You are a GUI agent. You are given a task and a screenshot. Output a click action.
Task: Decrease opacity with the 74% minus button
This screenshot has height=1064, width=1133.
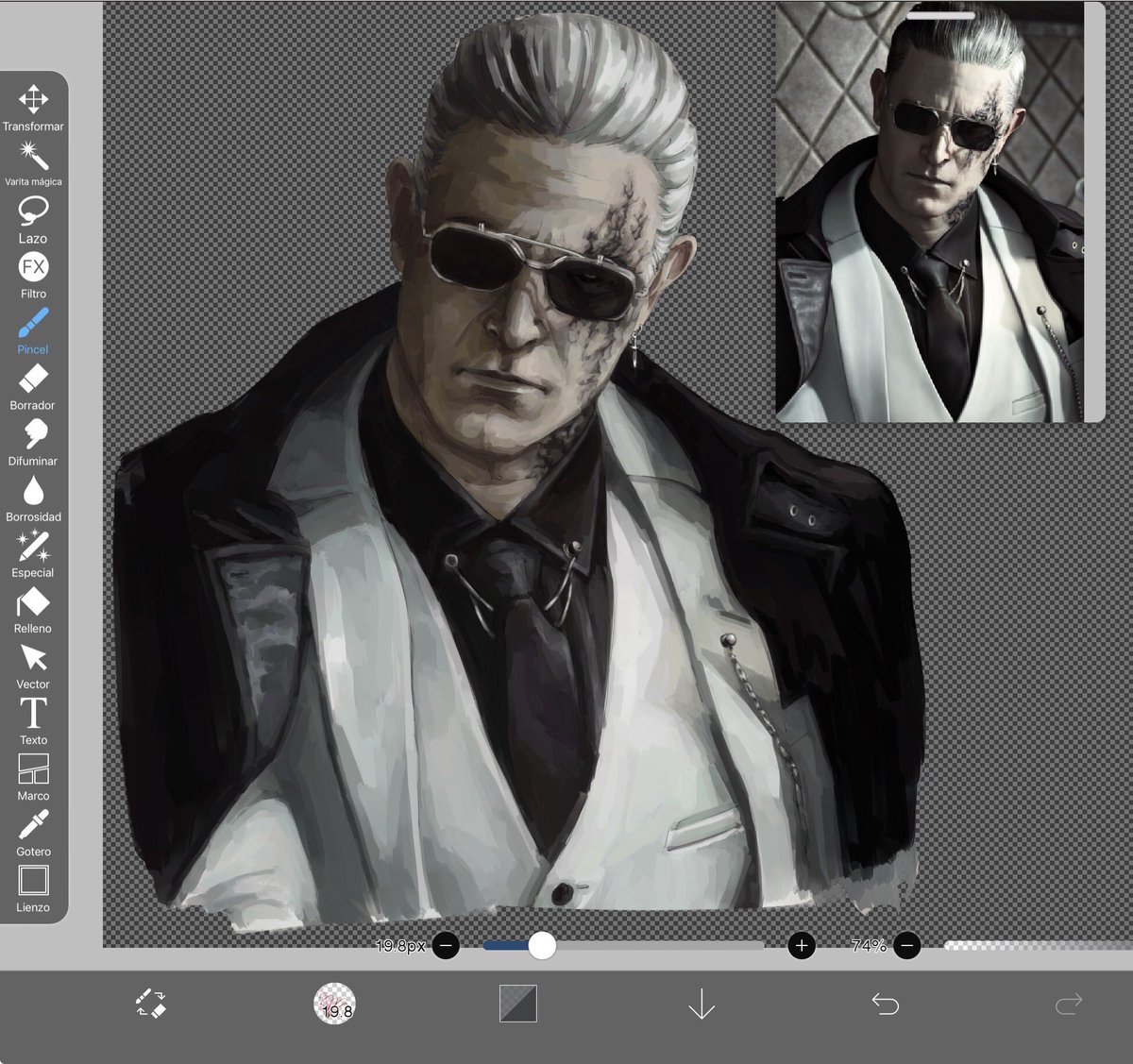[906, 945]
